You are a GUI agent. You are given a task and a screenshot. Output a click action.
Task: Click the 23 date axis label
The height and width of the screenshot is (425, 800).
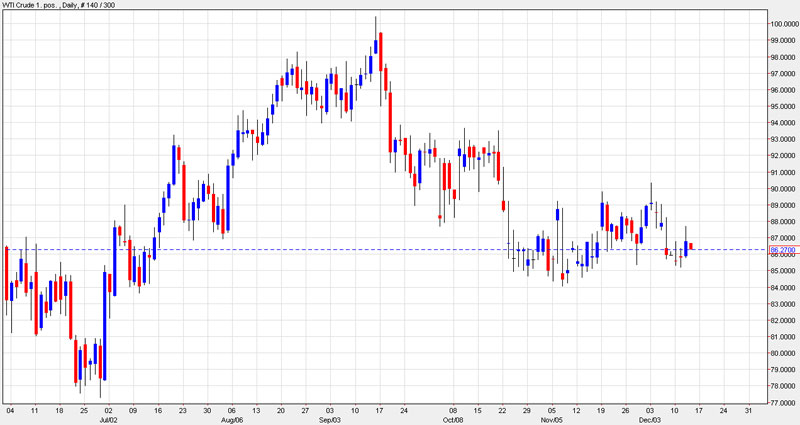tap(182, 411)
